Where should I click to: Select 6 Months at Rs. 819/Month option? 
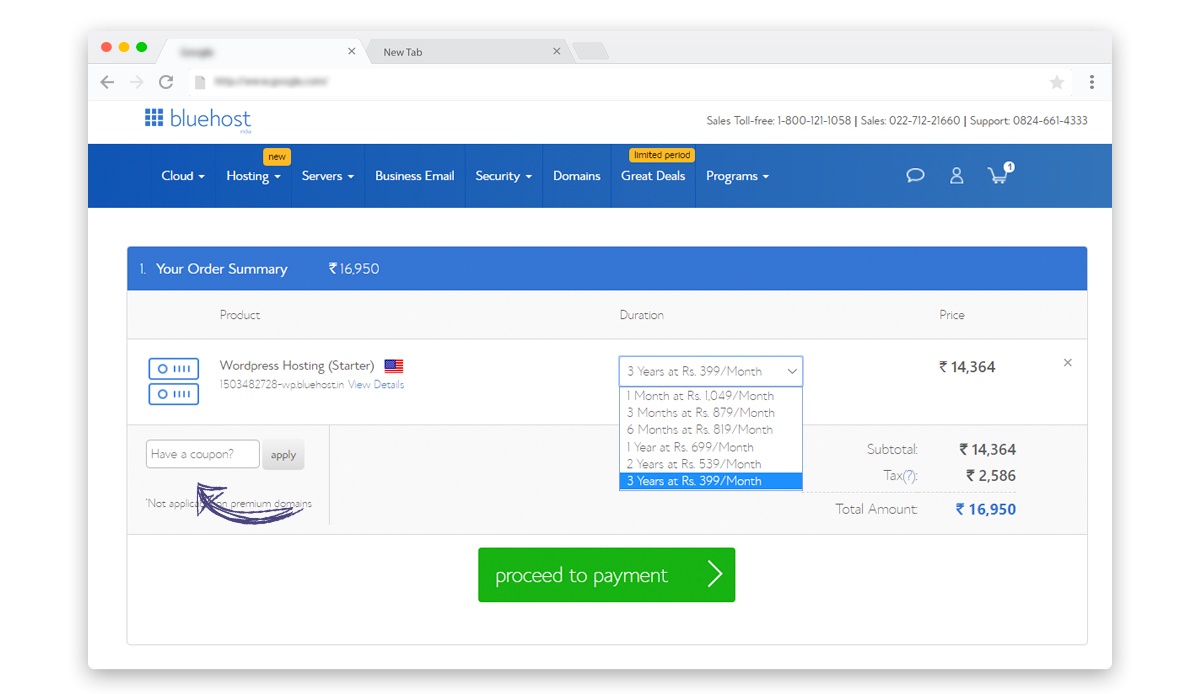(x=699, y=429)
